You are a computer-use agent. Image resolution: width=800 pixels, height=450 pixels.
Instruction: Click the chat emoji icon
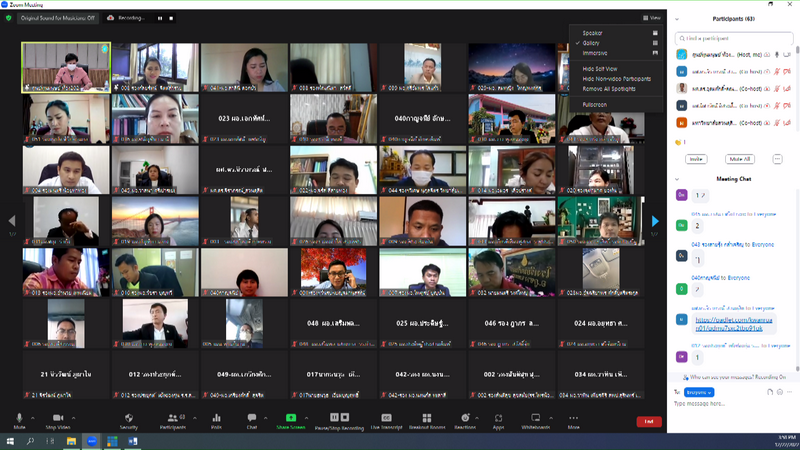[780, 392]
